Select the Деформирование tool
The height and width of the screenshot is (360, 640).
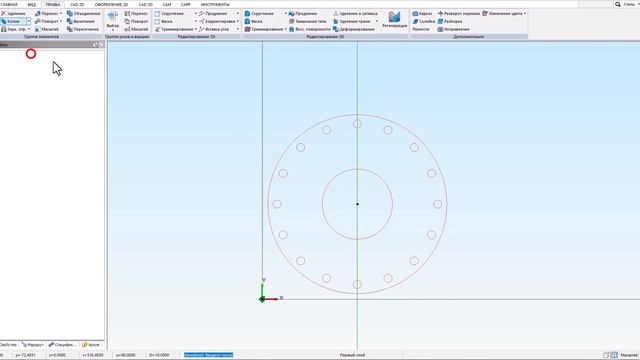[x=353, y=29]
